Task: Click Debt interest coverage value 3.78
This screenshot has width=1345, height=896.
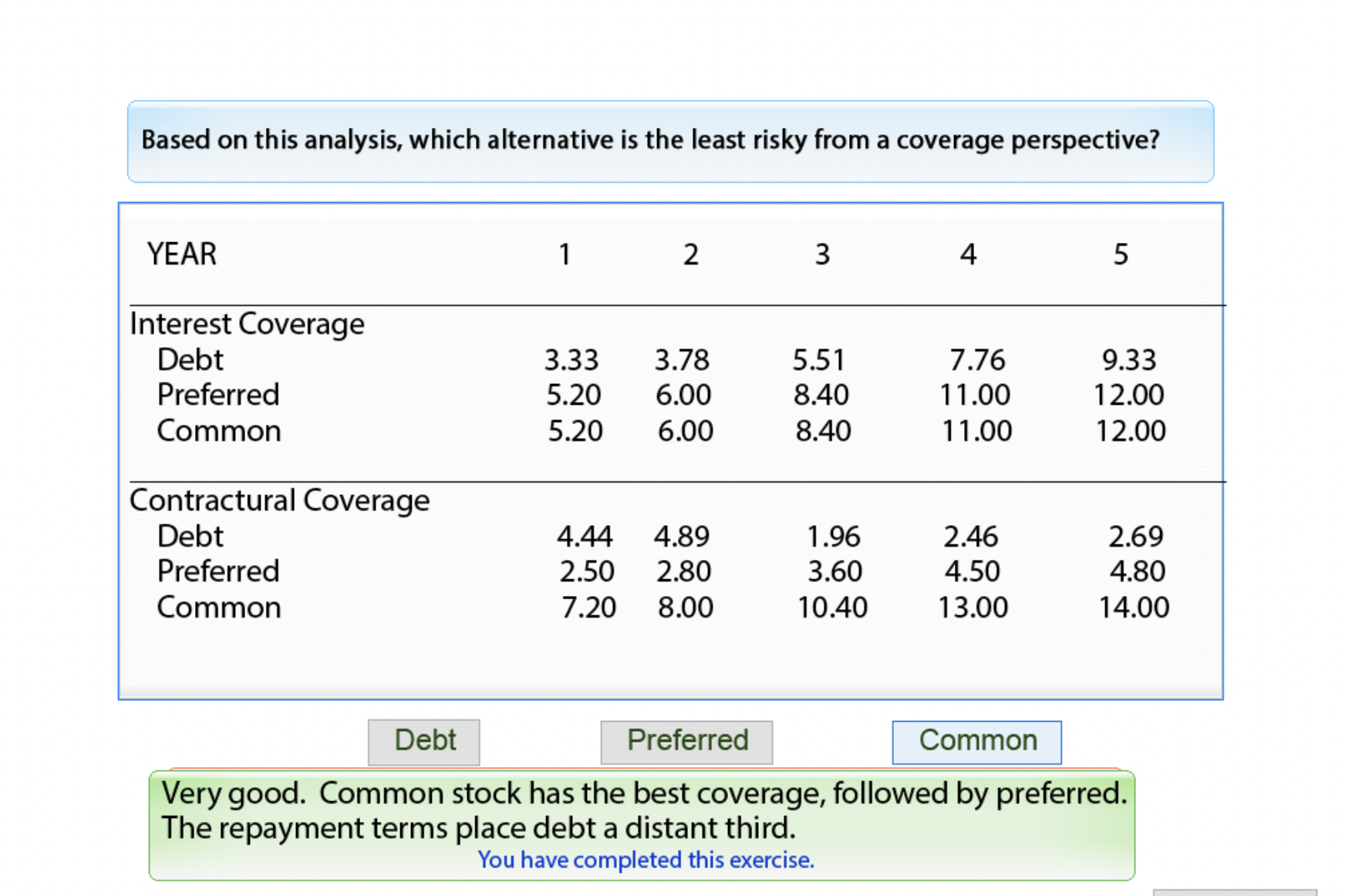Action: click(682, 359)
